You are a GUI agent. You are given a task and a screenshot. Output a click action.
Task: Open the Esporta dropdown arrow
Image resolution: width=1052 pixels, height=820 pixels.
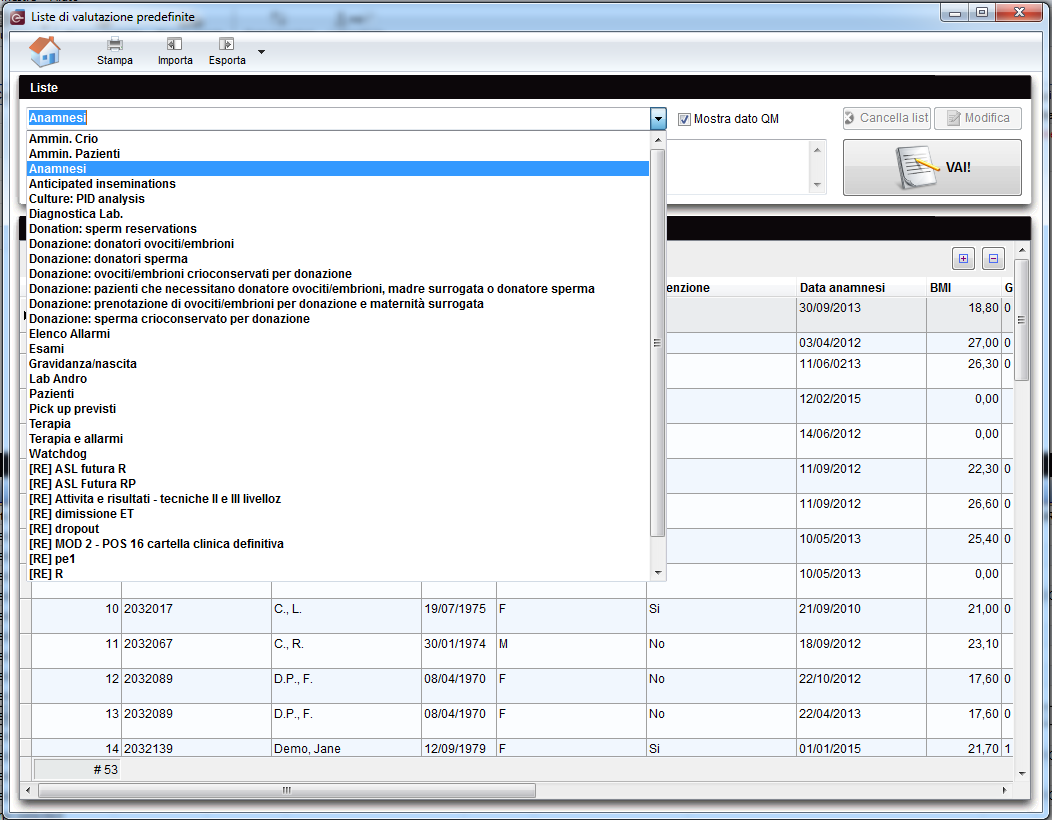click(262, 52)
